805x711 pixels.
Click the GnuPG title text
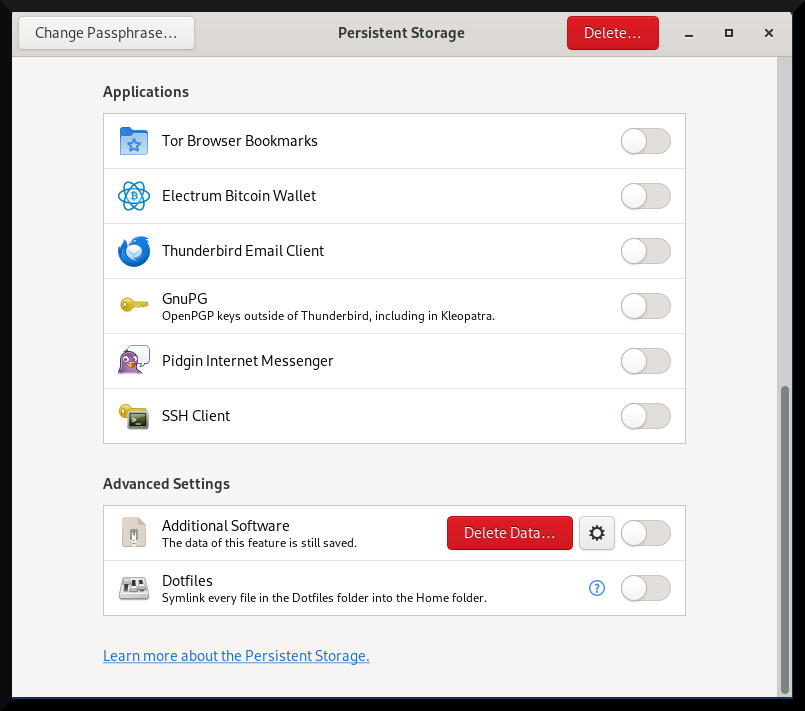(185, 298)
